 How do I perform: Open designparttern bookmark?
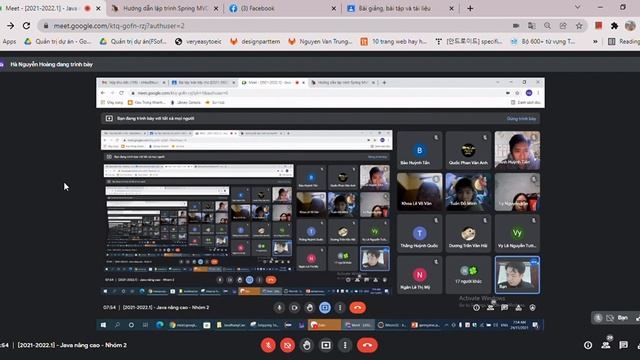coord(255,42)
